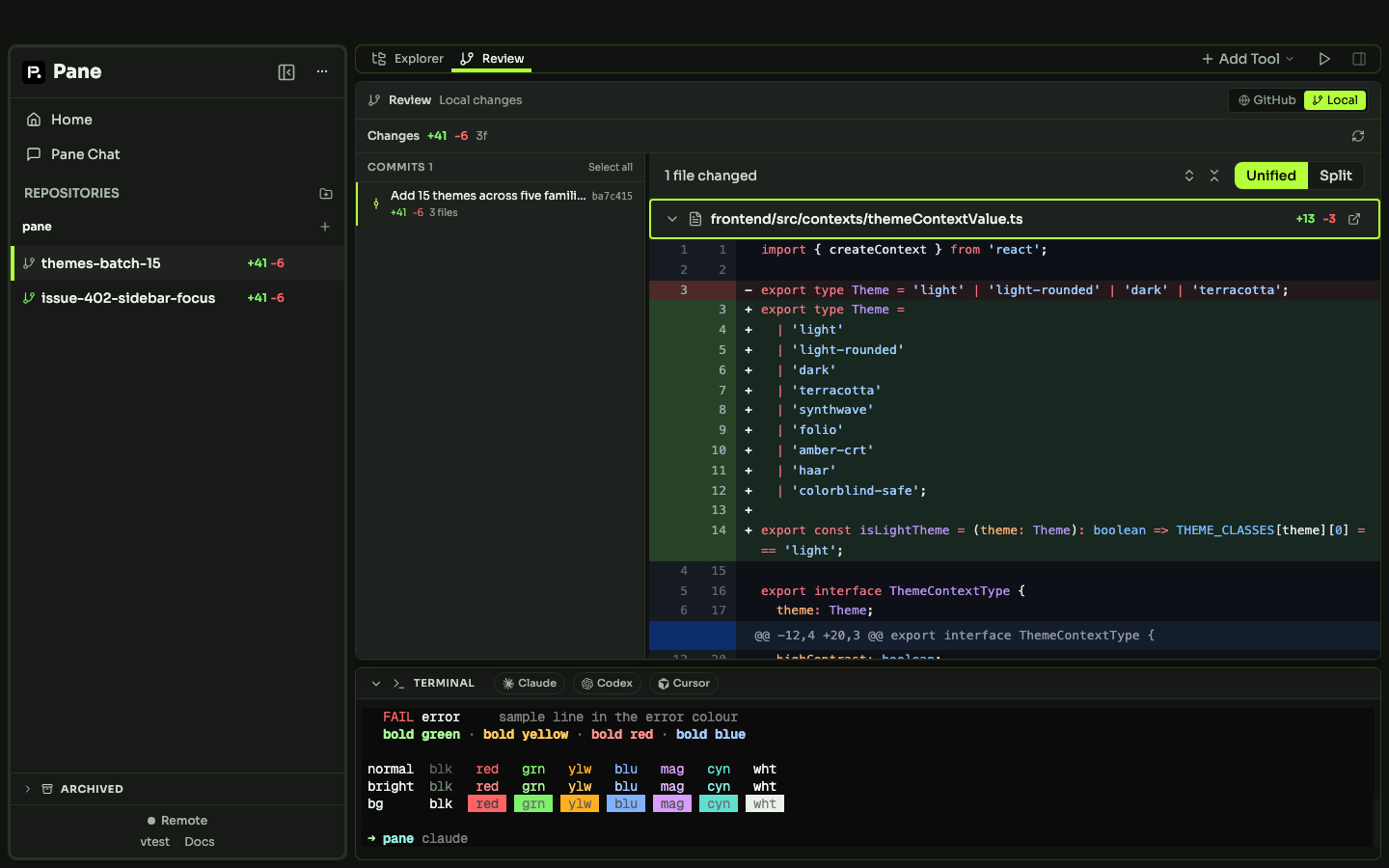The width and height of the screenshot is (1389, 868).
Task: Click the '1 file changed' label
Action: point(711,176)
